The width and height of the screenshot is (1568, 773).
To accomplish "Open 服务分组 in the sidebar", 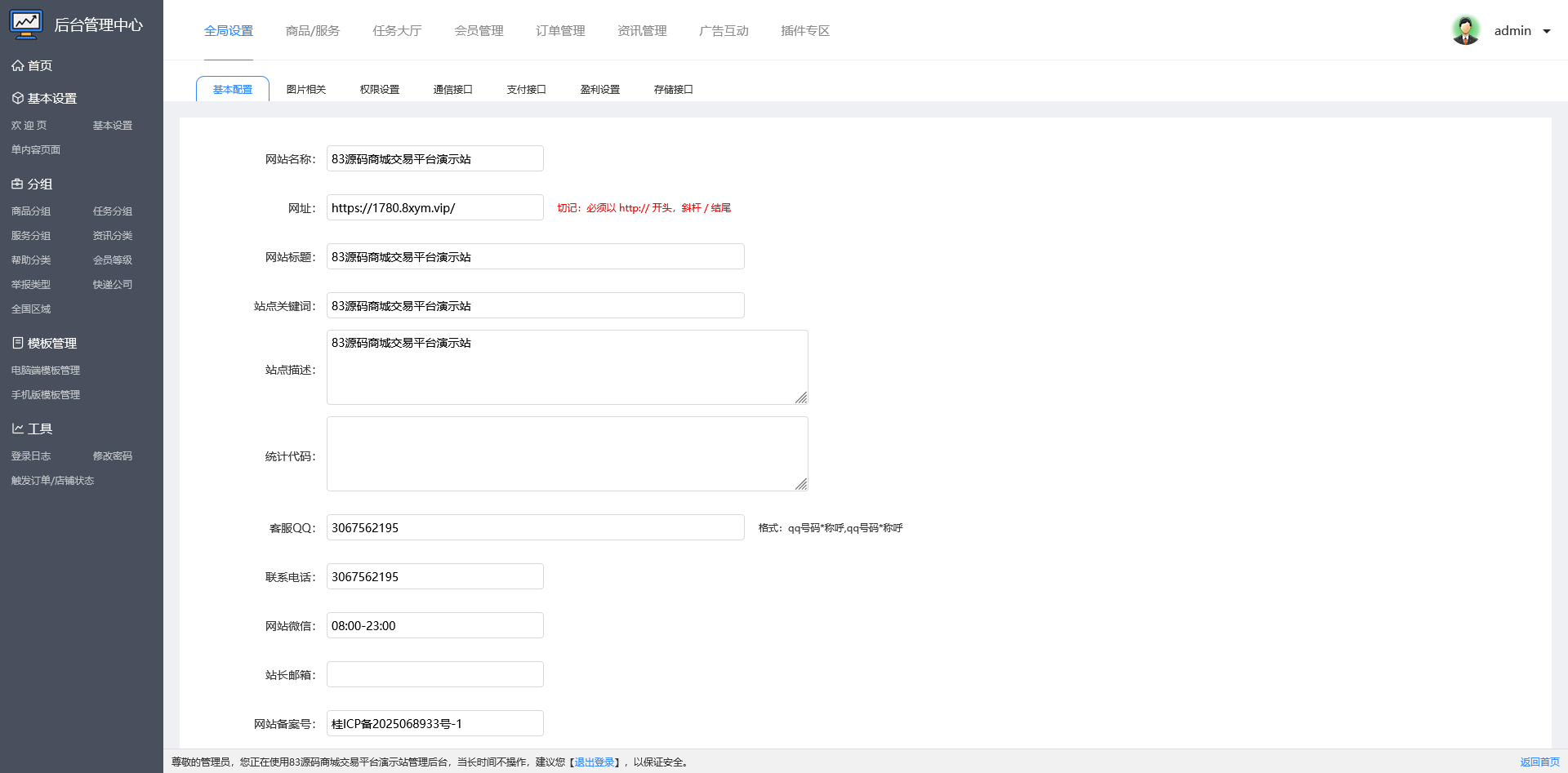I will point(31,236).
